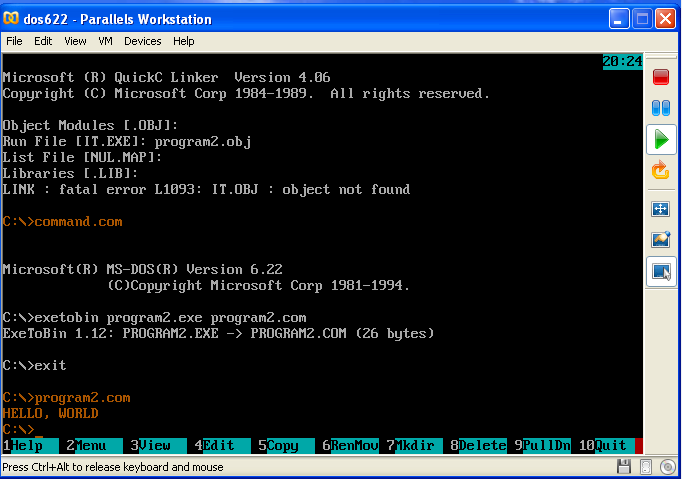Open the Edit menu
The width and height of the screenshot is (682, 479).
point(43,41)
